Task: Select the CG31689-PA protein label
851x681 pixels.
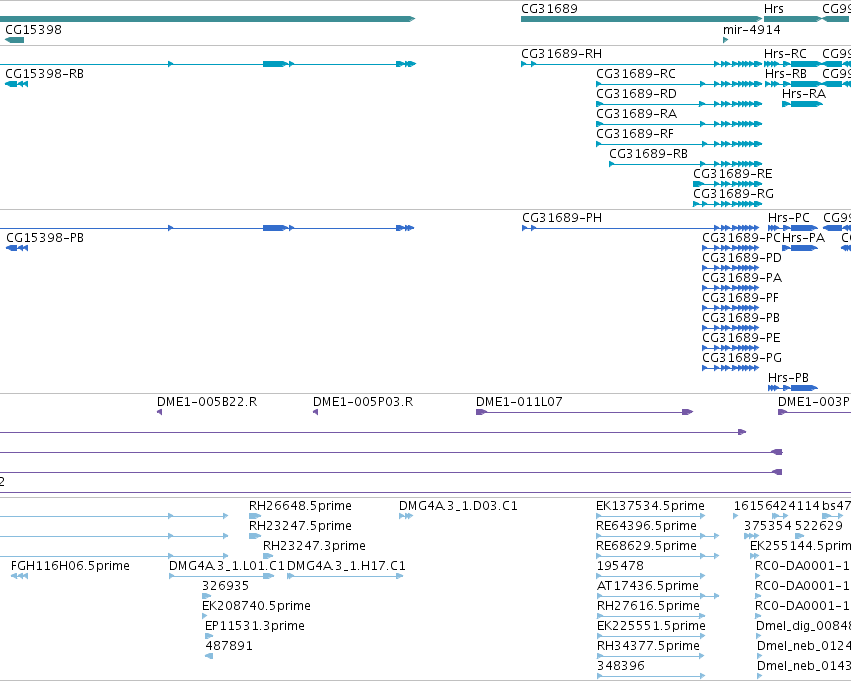Action: tap(742, 278)
